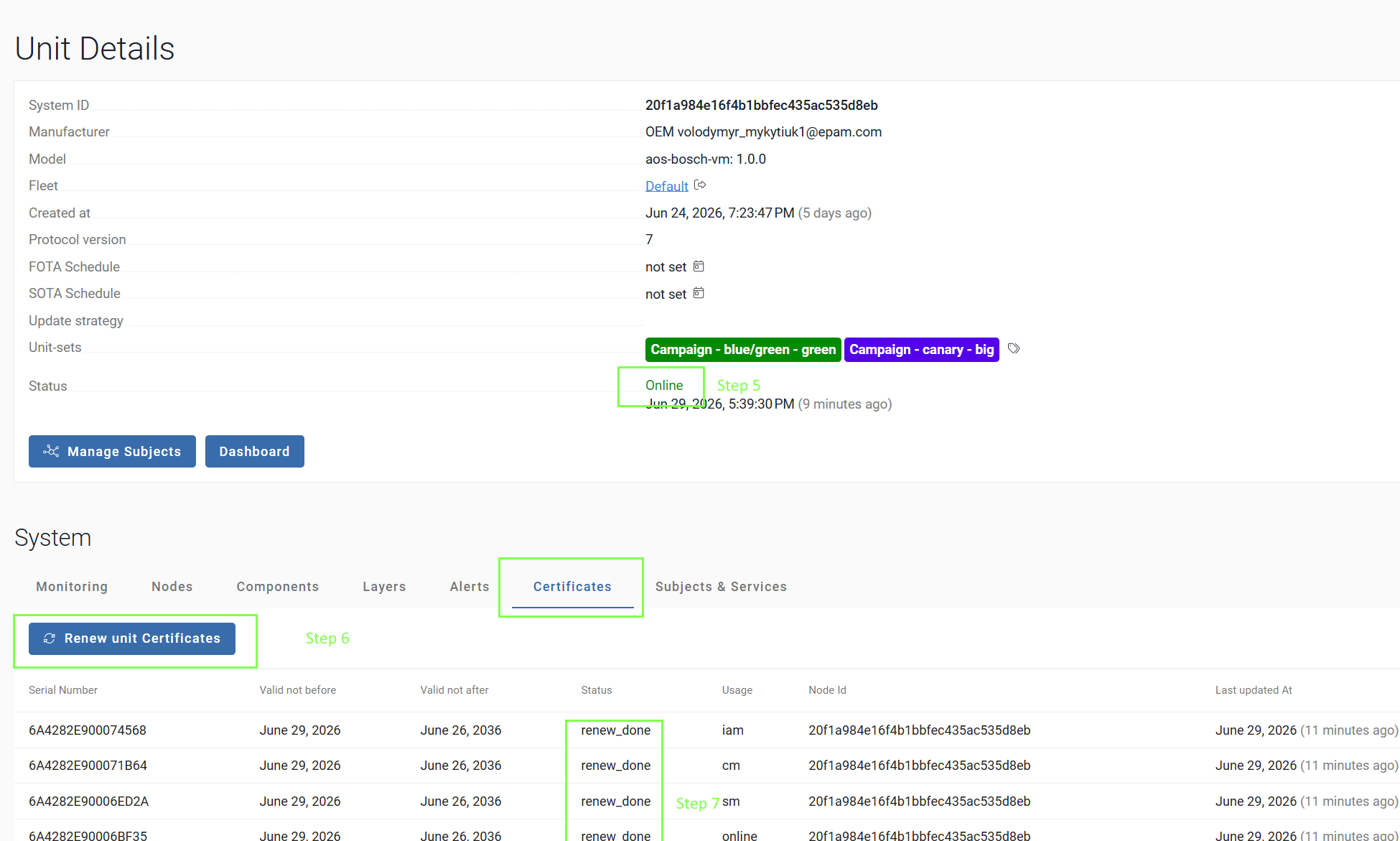Click the Serial Number column header
1400x841 pixels.
pos(63,690)
